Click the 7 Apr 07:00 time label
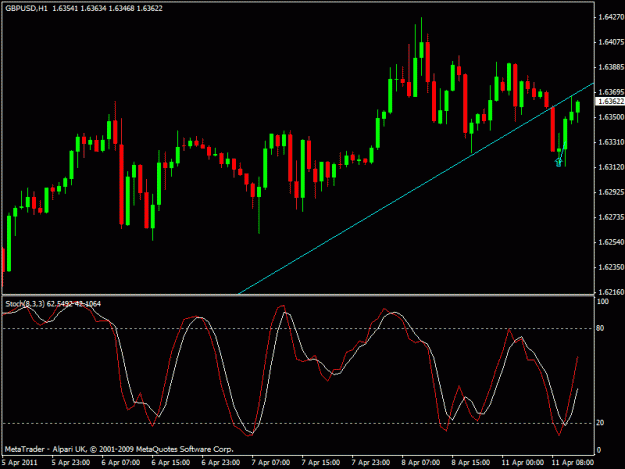The image size is (625, 469). (271, 463)
